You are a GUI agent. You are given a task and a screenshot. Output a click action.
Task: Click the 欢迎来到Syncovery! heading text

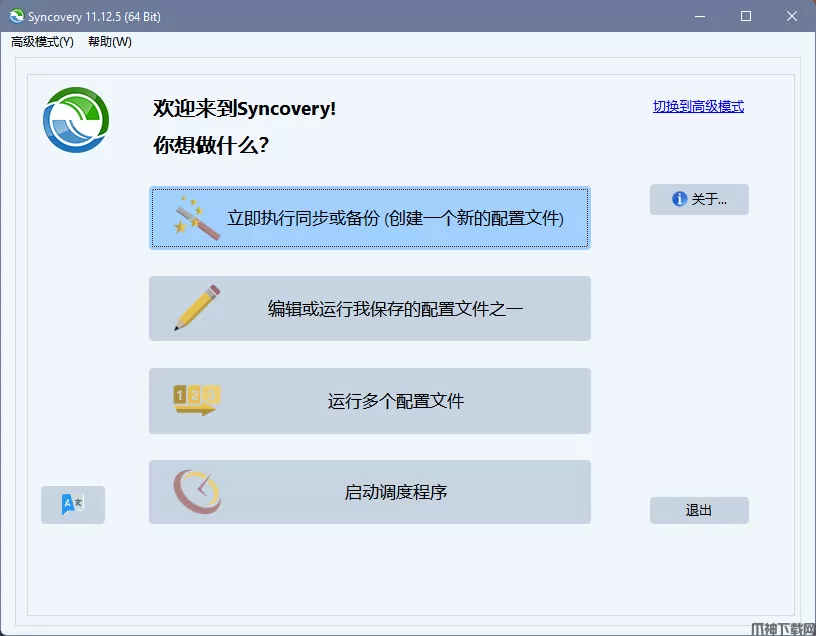(x=245, y=109)
